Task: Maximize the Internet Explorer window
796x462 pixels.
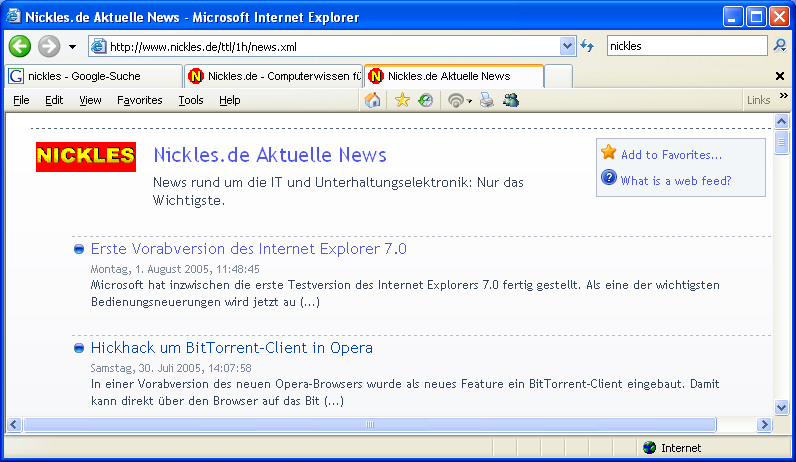Action: pos(756,17)
